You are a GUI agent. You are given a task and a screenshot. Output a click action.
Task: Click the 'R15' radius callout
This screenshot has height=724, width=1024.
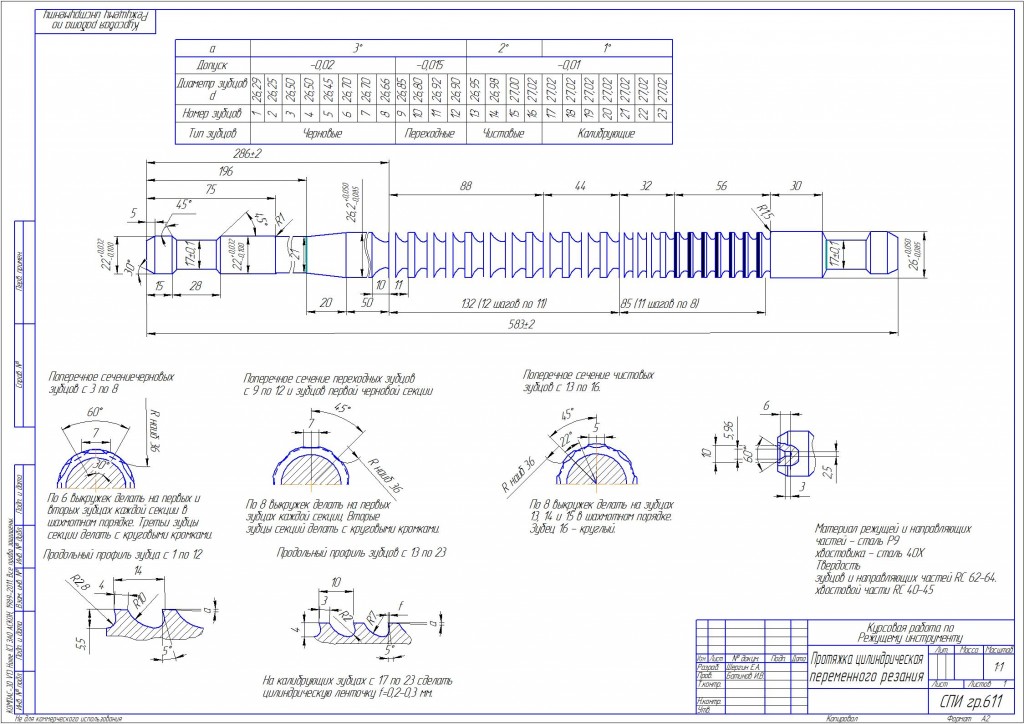tap(764, 212)
